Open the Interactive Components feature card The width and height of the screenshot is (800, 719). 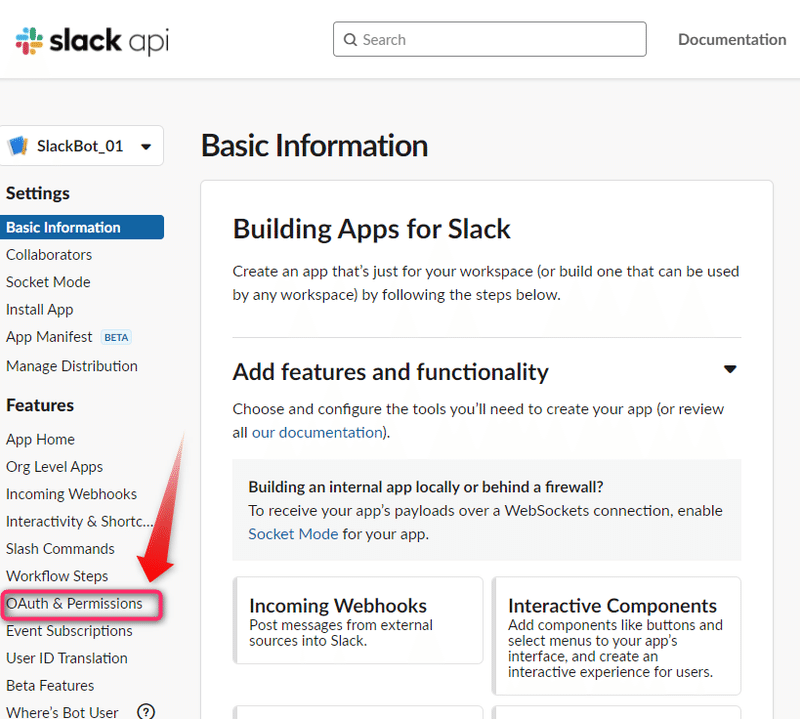(x=617, y=636)
